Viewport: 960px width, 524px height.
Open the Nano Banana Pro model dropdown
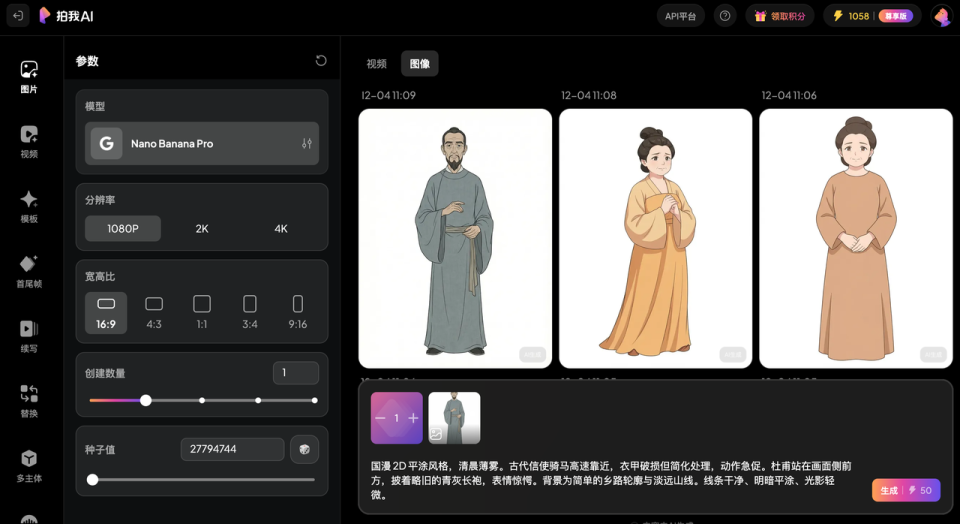[x=202, y=143]
